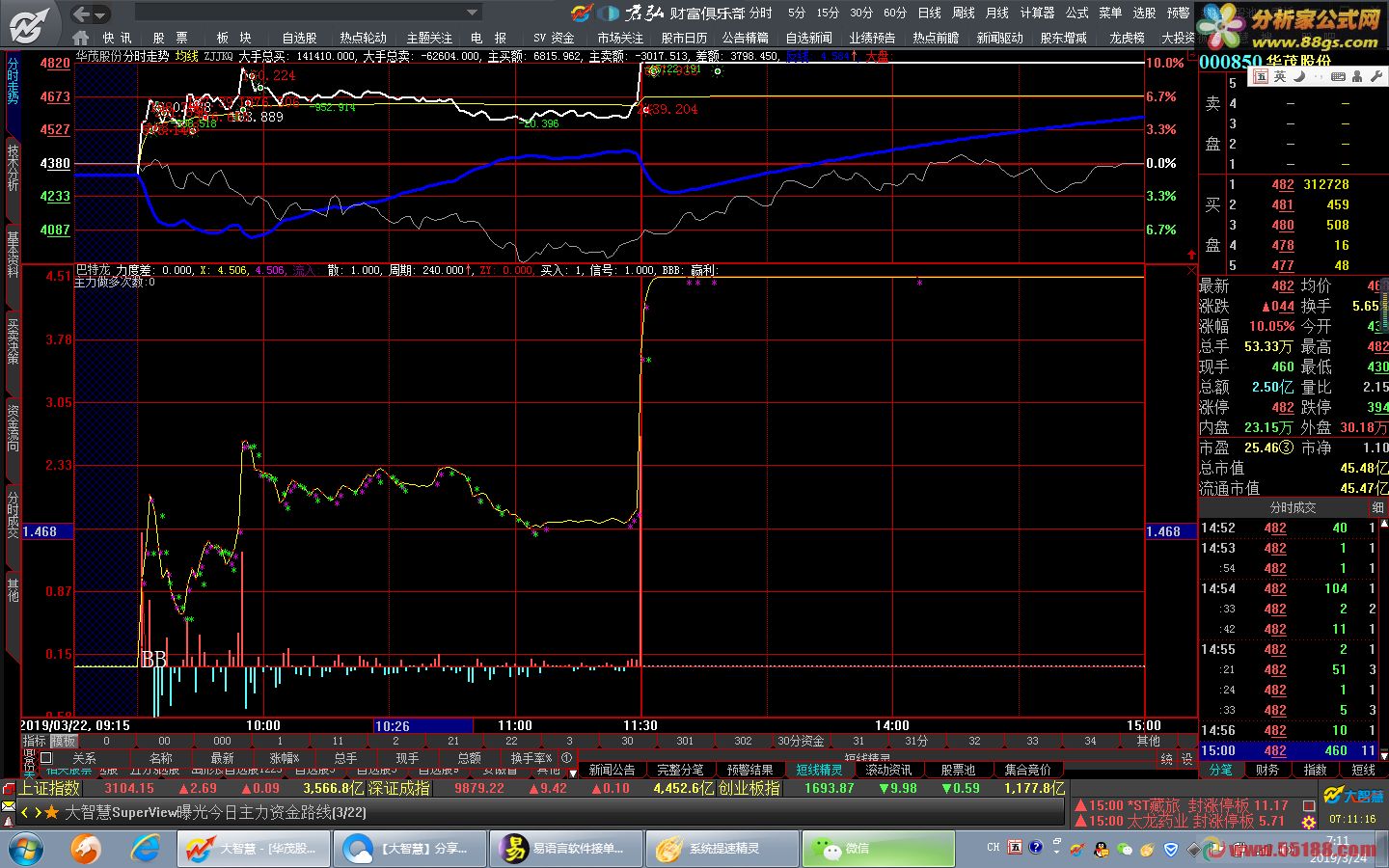Select the 分时走势 side tab
The image size is (1389, 868).
click(13, 81)
